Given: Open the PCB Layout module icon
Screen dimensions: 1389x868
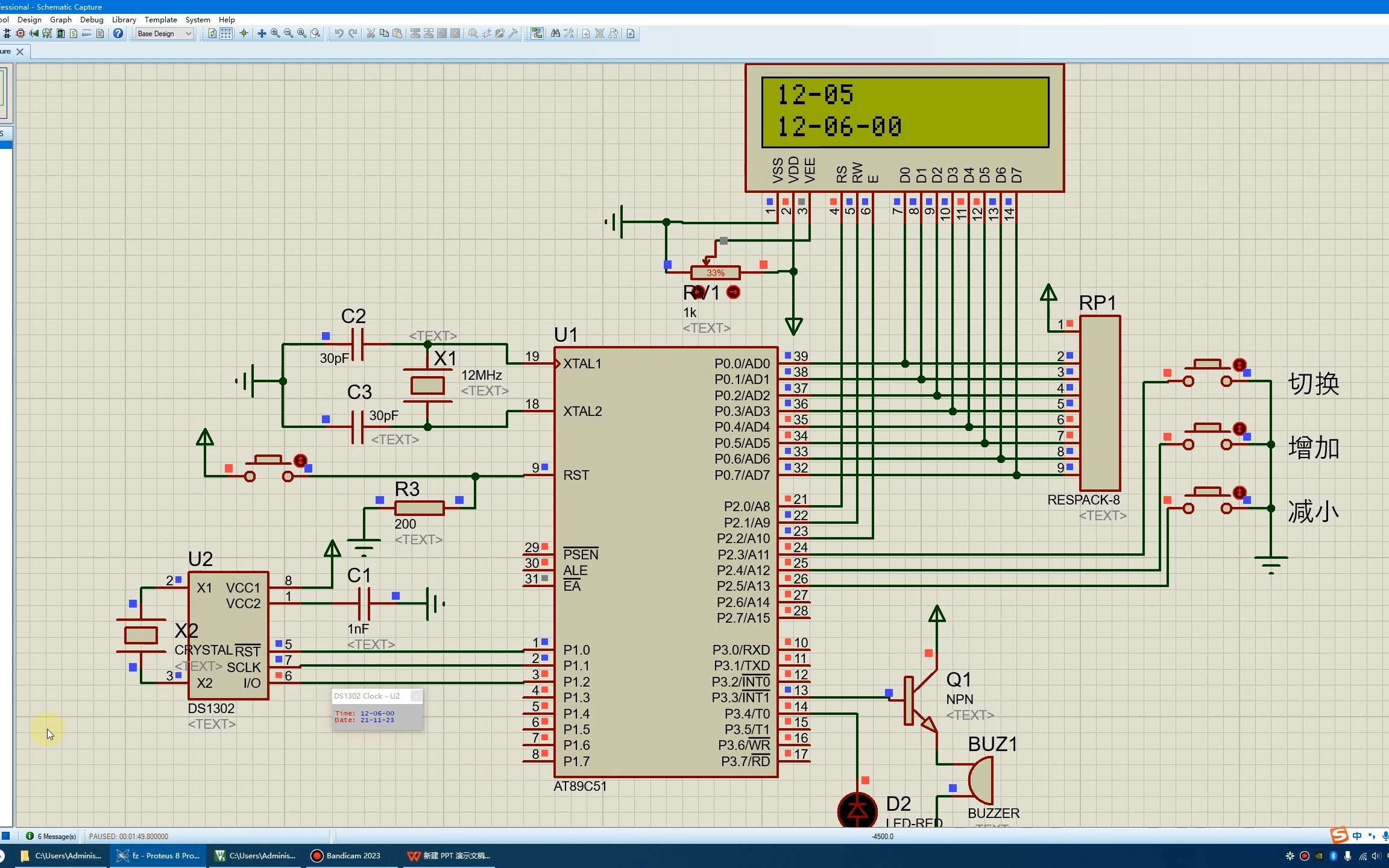Looking at the screenshot, I should 20,34.
